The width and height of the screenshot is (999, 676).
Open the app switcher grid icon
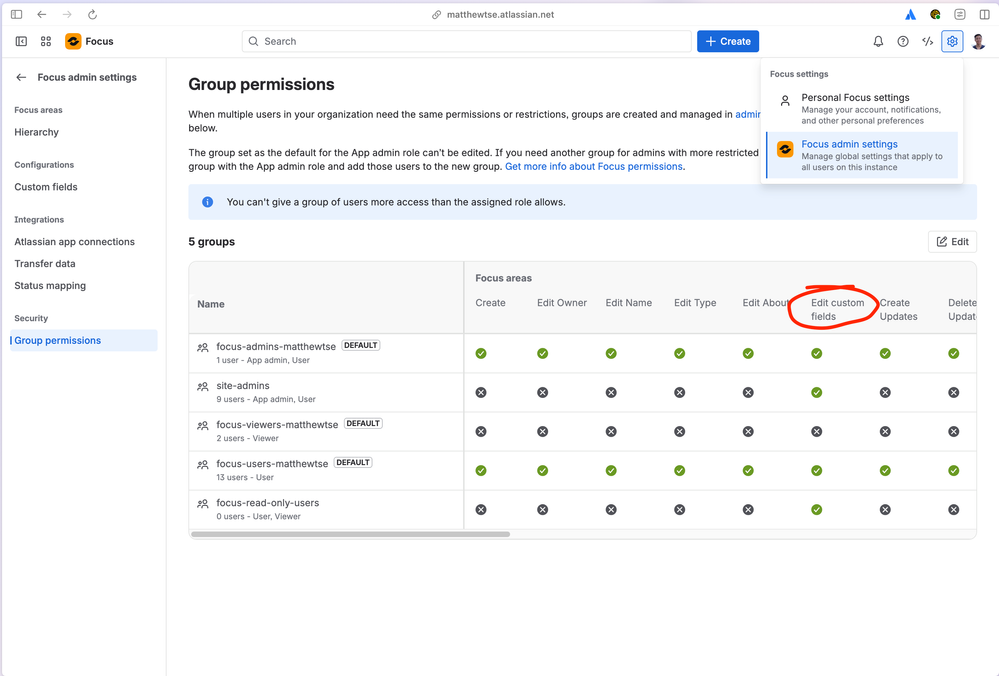tap(46, 41)
